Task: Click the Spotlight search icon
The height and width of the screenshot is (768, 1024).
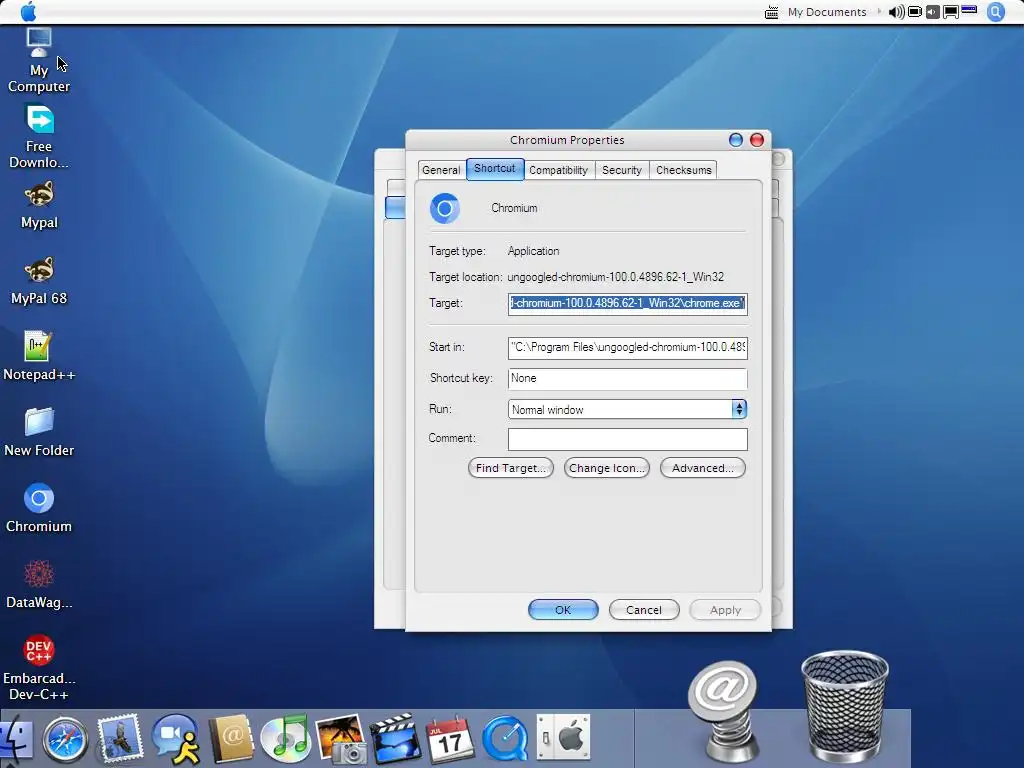Action: [x=995, y=12]
